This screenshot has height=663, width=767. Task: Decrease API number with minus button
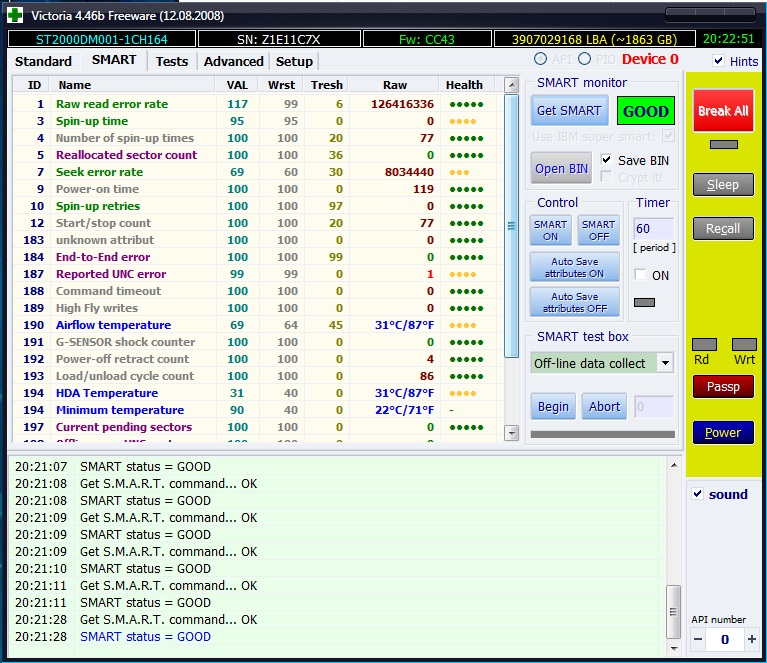click(699, 639)
